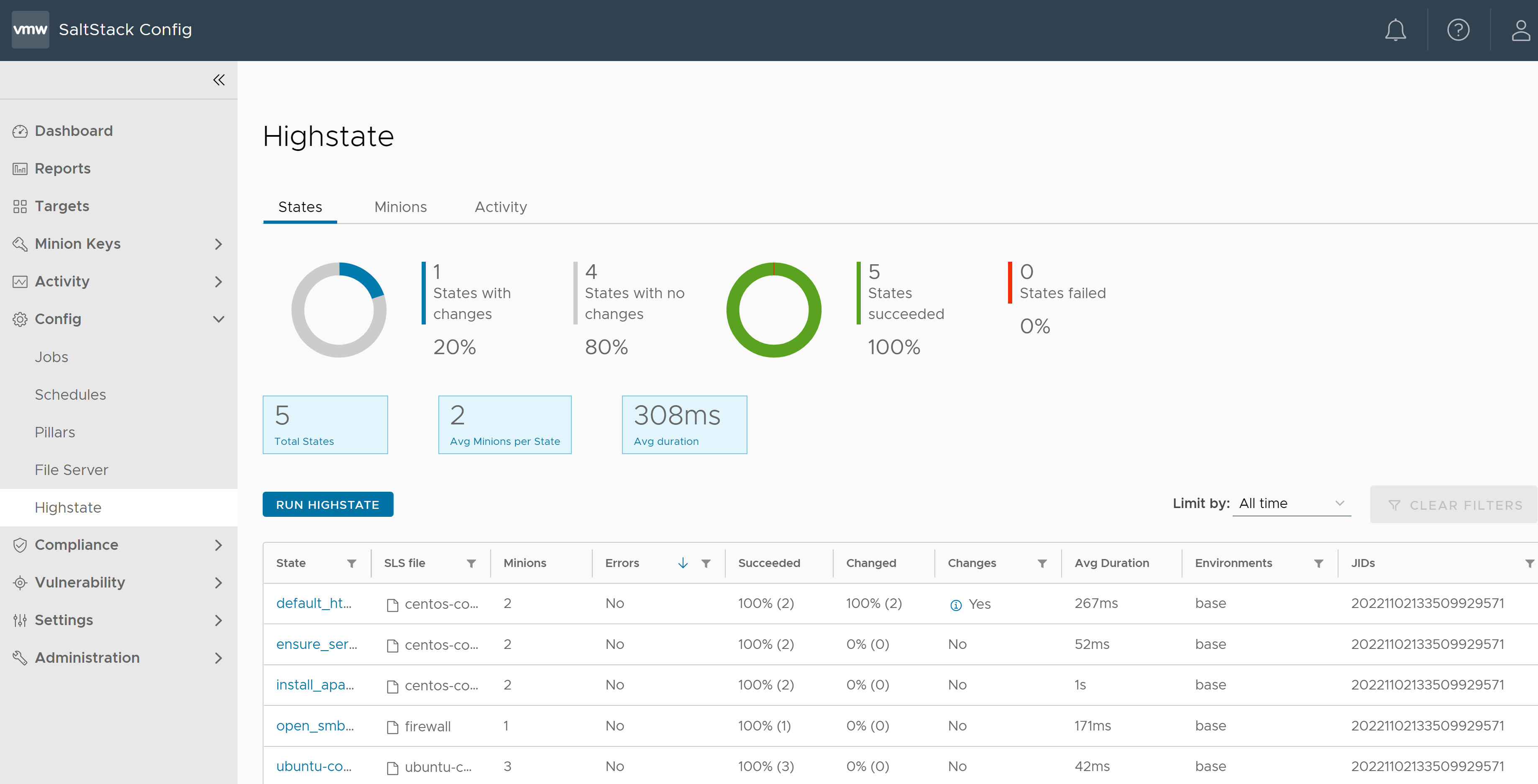This screenshot has height=784, width=1538.
Task: Click the default_ht... state link
Action: click(x=314, y=602)
